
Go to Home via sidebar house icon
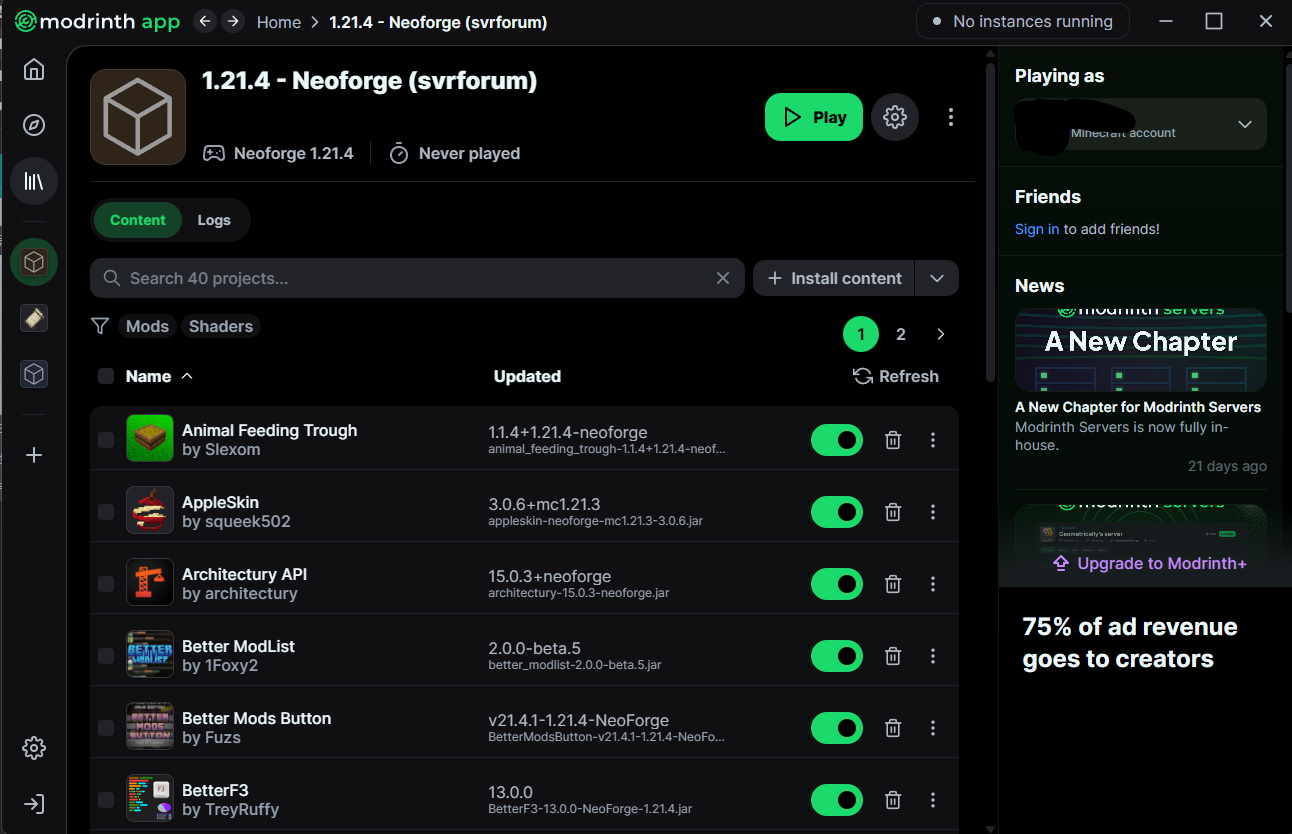pyautogui.click(x=34, y=69)
